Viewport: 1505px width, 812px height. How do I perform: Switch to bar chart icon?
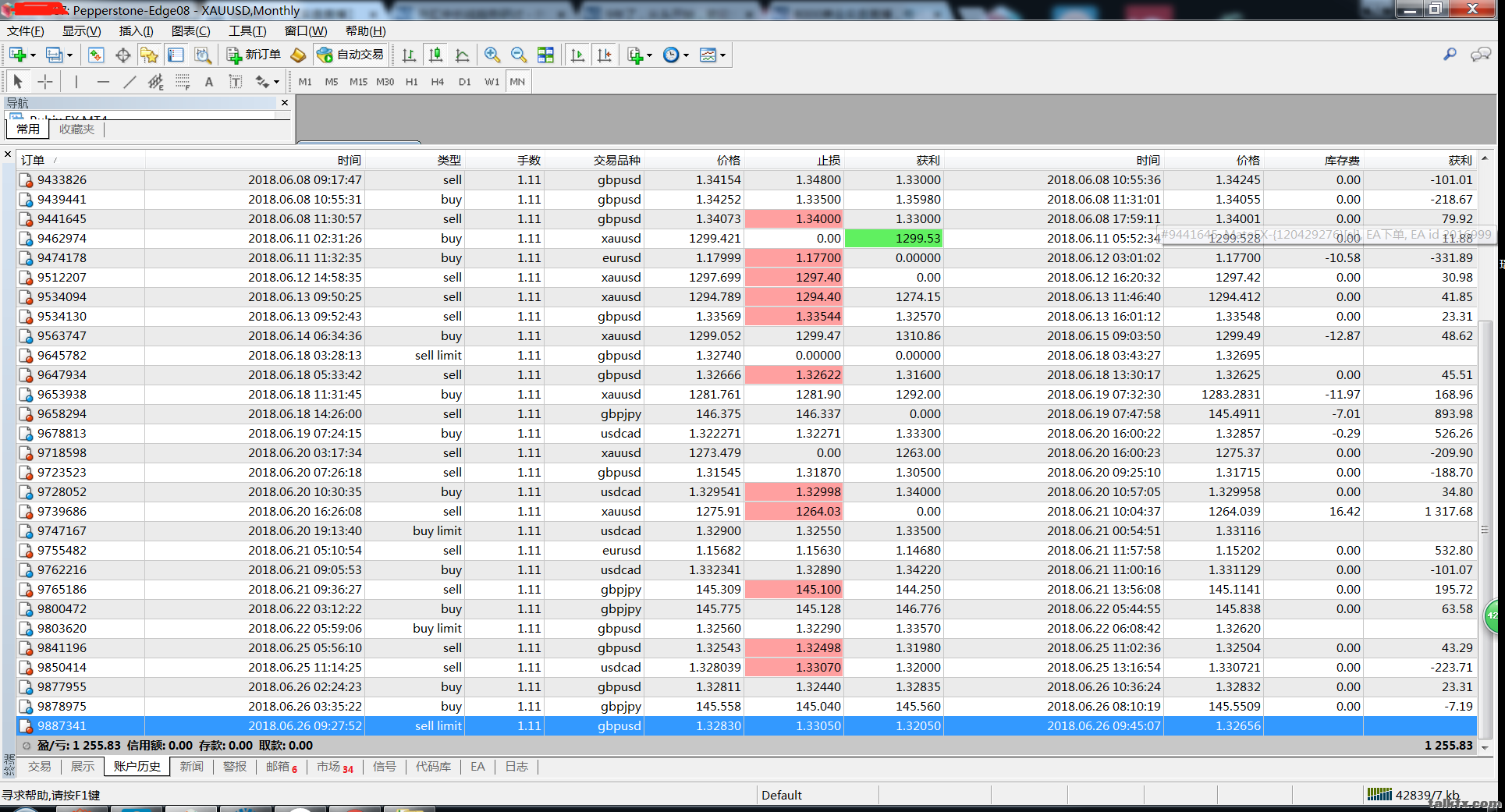click(409, 55)
